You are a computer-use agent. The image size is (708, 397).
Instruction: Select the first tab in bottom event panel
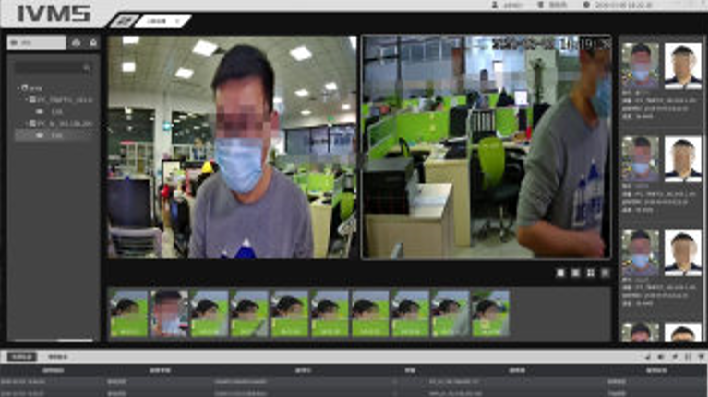(x=22, y=357)
